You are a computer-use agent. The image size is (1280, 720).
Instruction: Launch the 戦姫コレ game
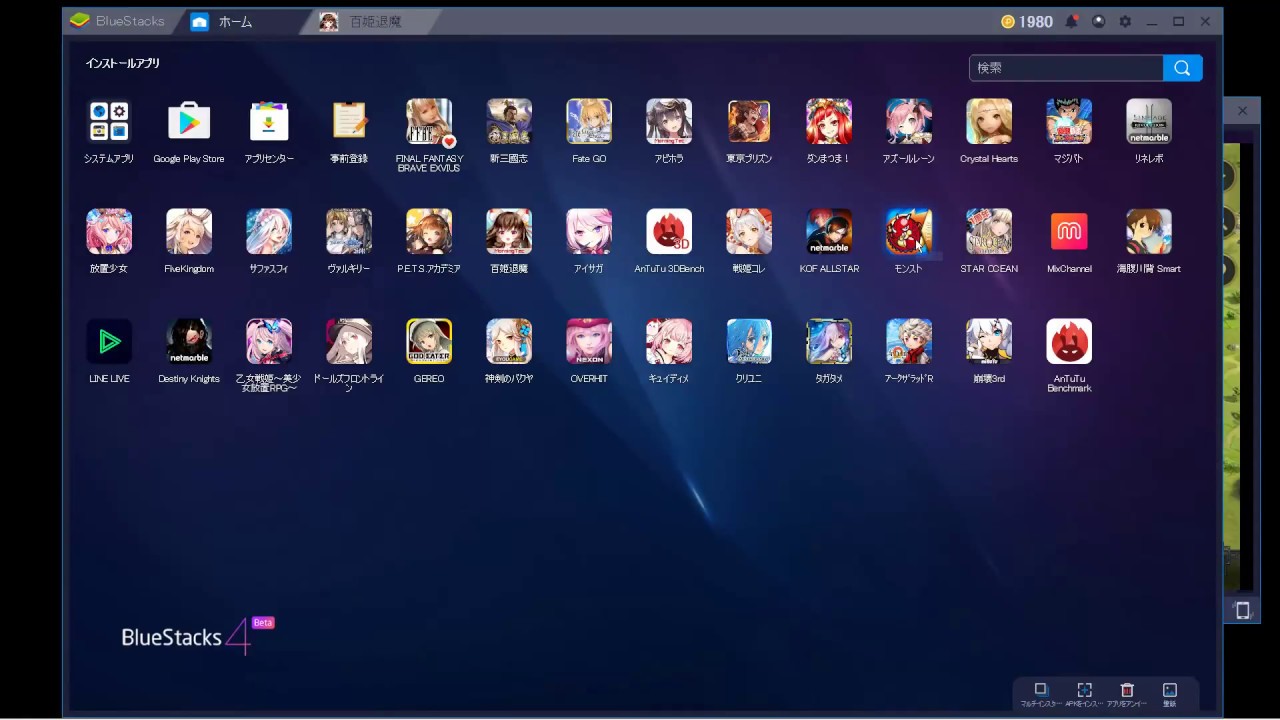tap(749, 231)
